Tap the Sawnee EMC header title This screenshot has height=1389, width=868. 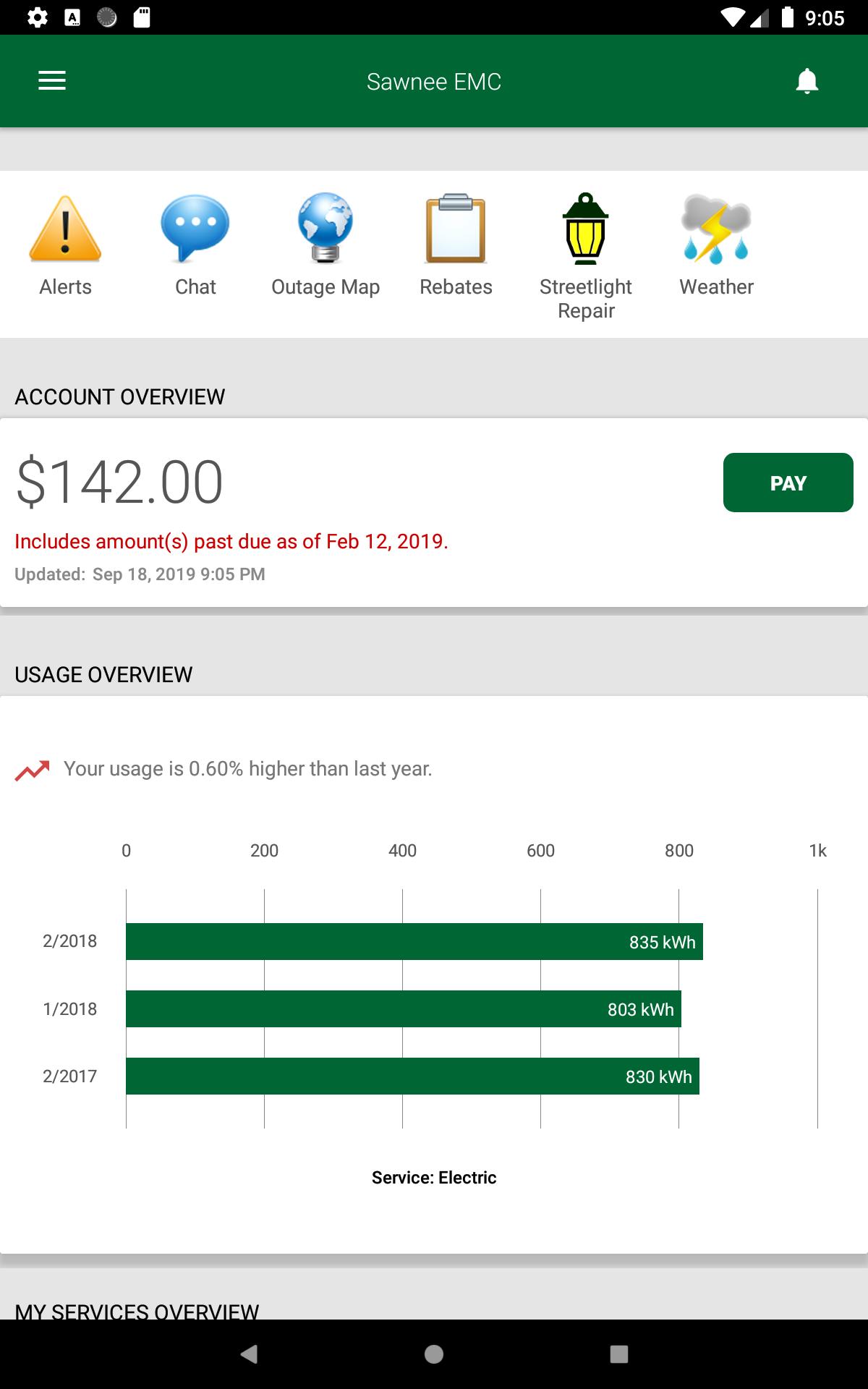click(x=434, y=82)
